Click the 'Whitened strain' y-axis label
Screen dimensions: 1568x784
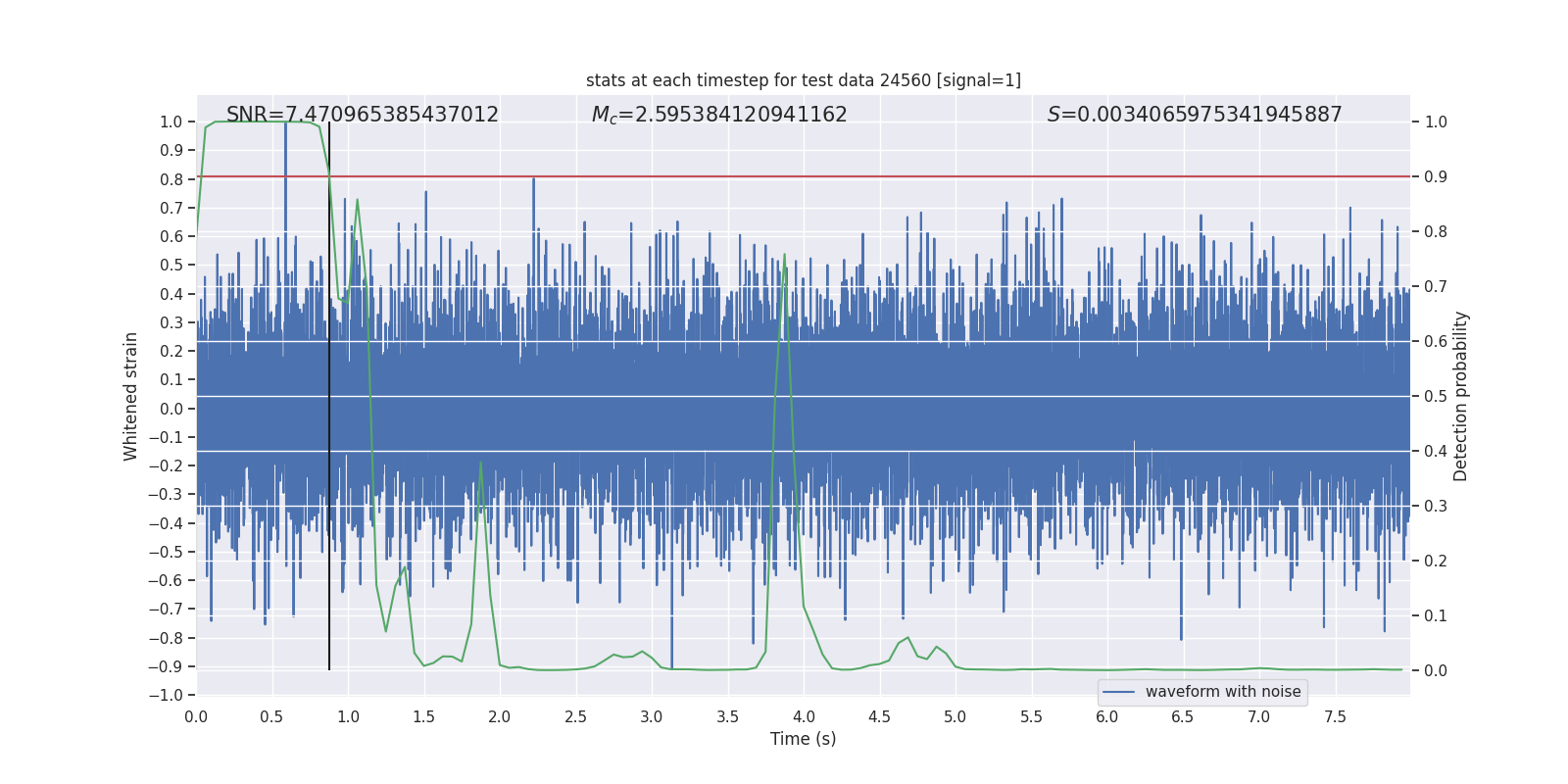click(131, 396)
